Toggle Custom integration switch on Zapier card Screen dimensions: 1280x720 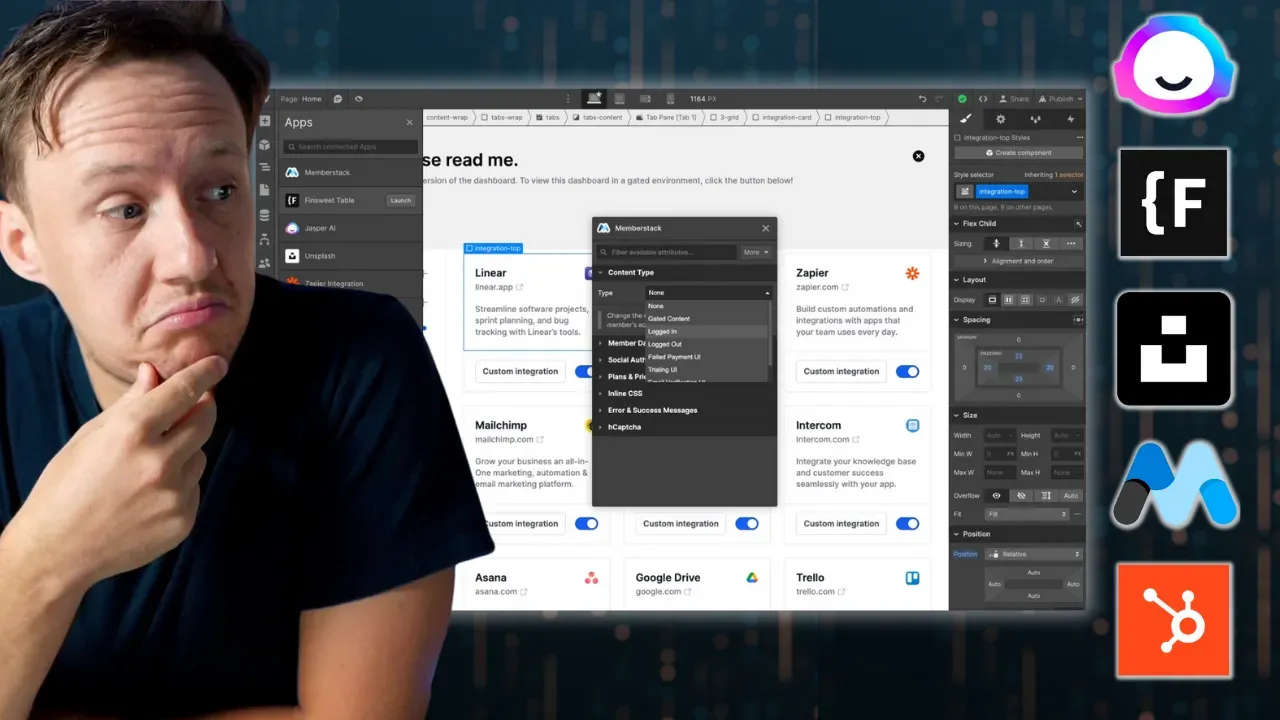pos(908,371)
